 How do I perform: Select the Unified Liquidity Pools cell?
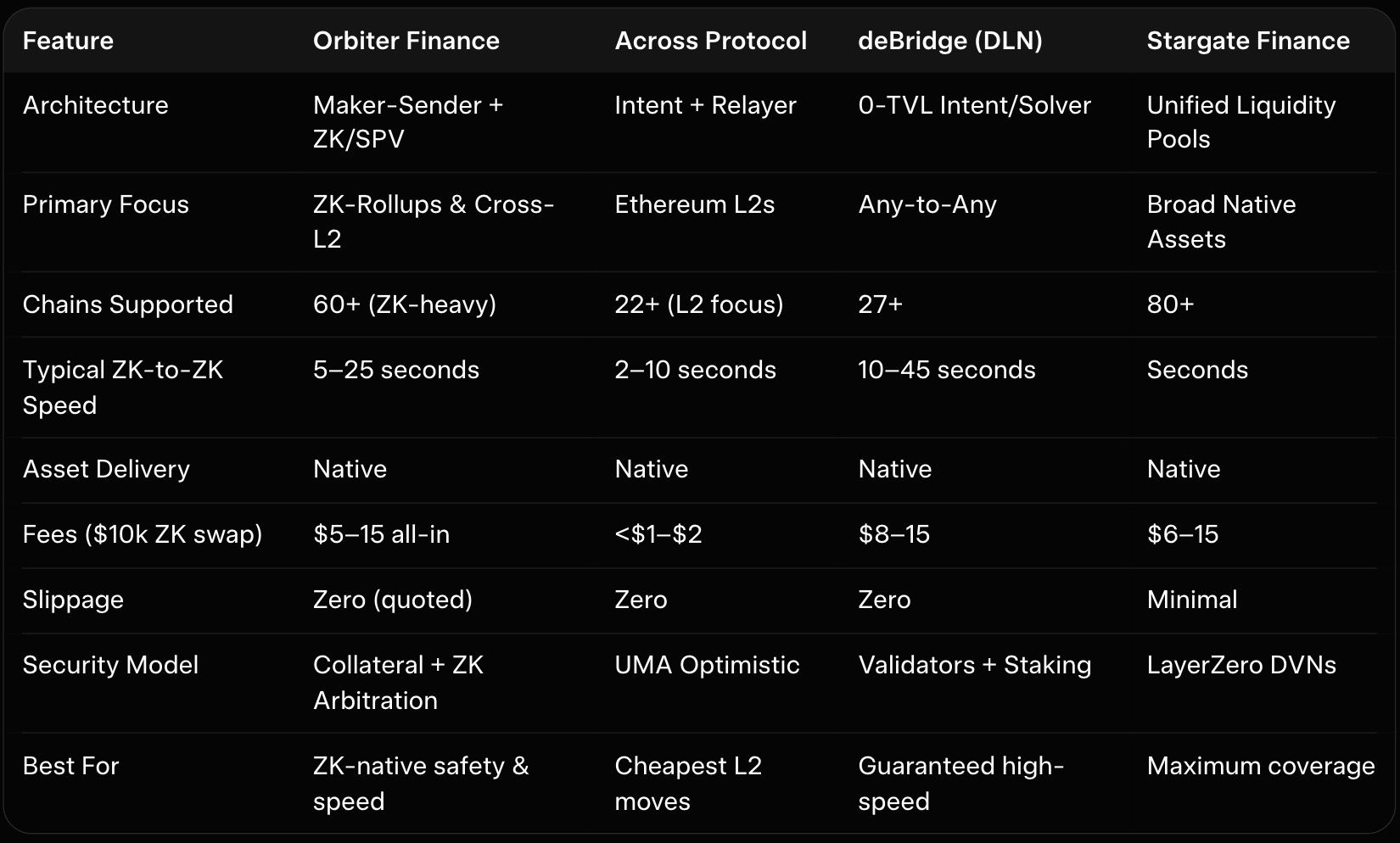click(x=1240, y=122)
